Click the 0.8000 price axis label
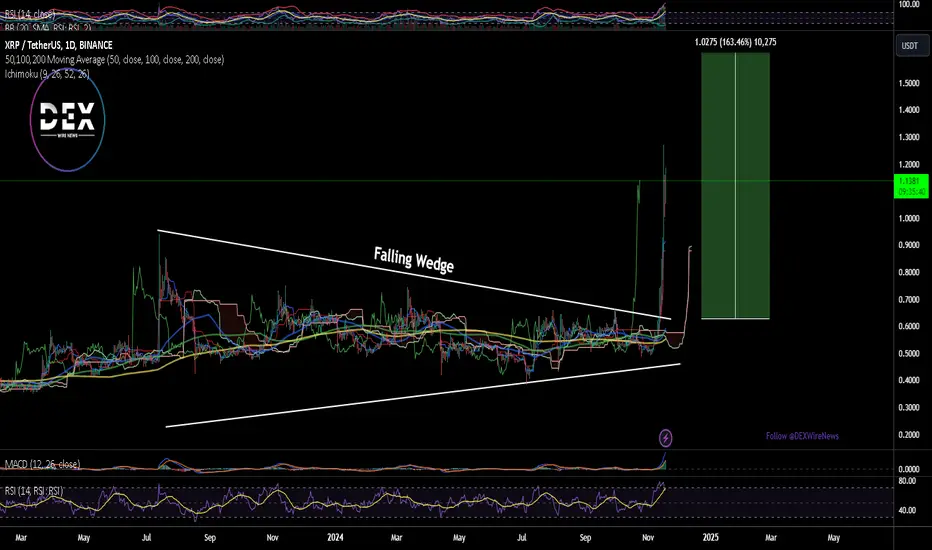 (x=909, y=272)
